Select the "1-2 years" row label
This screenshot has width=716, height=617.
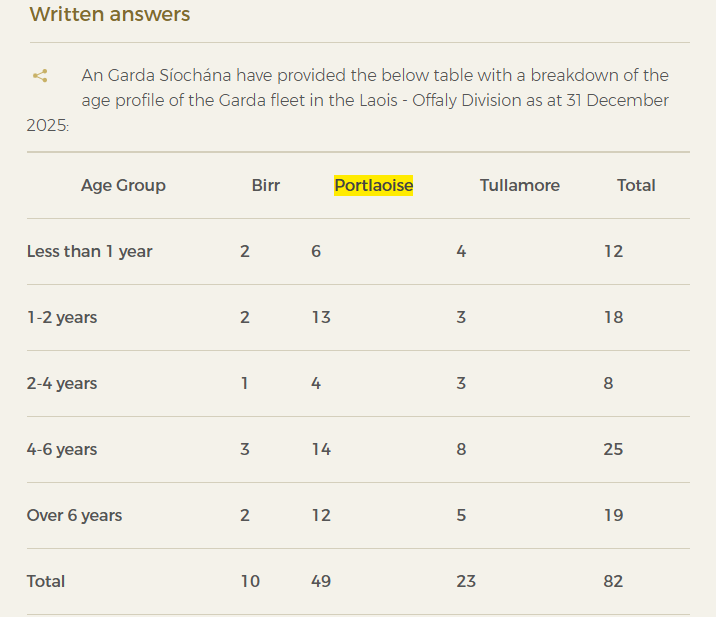[x=62, y=317]
